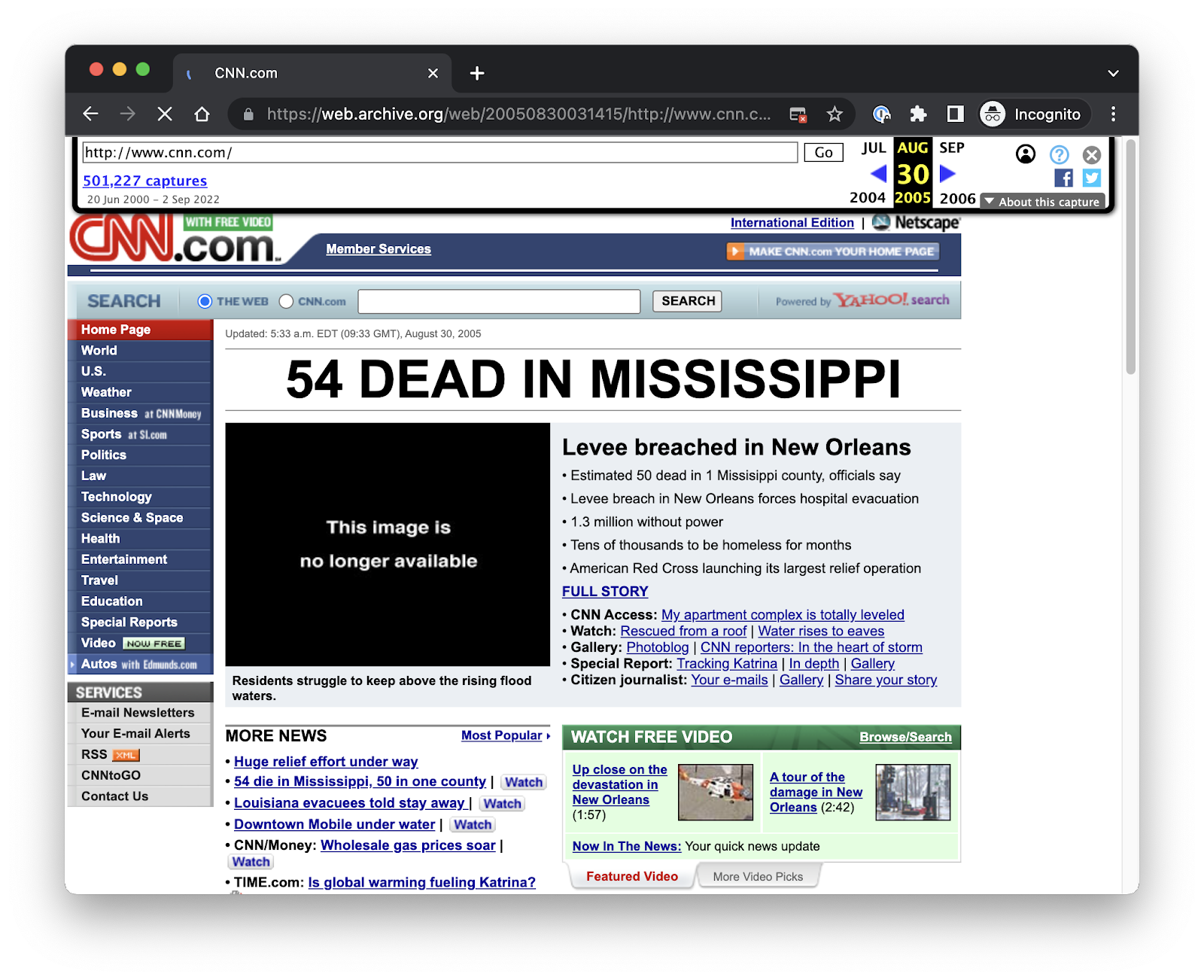Open the New Orleans damage tour thumbnail

913,793
